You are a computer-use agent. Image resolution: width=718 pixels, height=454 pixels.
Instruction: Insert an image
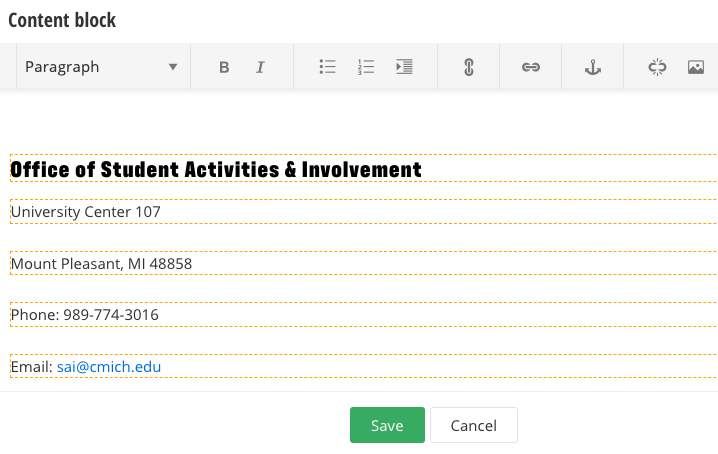click(696, 67)
